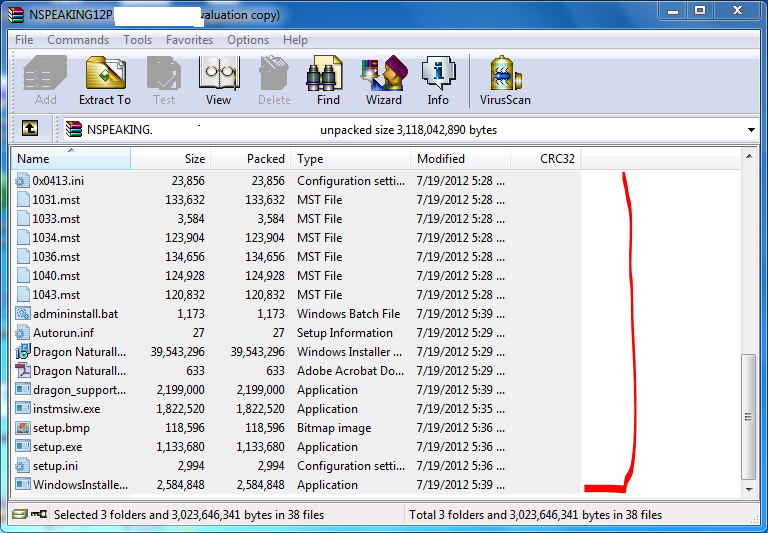Click the unpacked size text
Screen dimensions: 768x533
pos(408,130)
